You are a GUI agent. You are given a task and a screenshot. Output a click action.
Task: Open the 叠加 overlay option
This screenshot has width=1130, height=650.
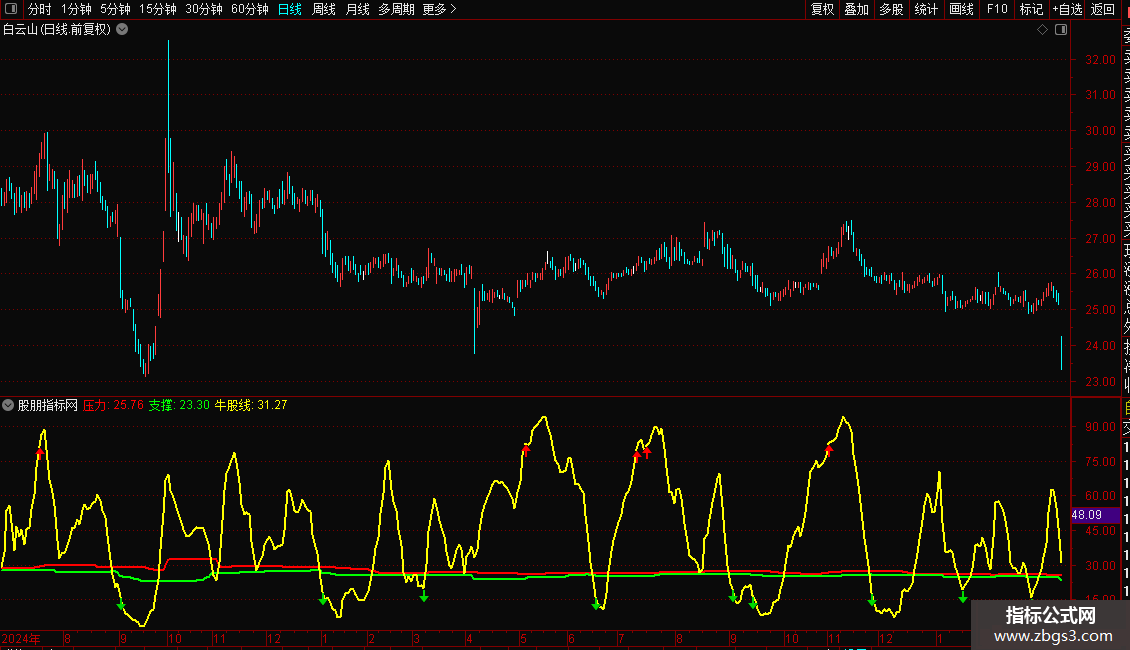coord(856,9)
